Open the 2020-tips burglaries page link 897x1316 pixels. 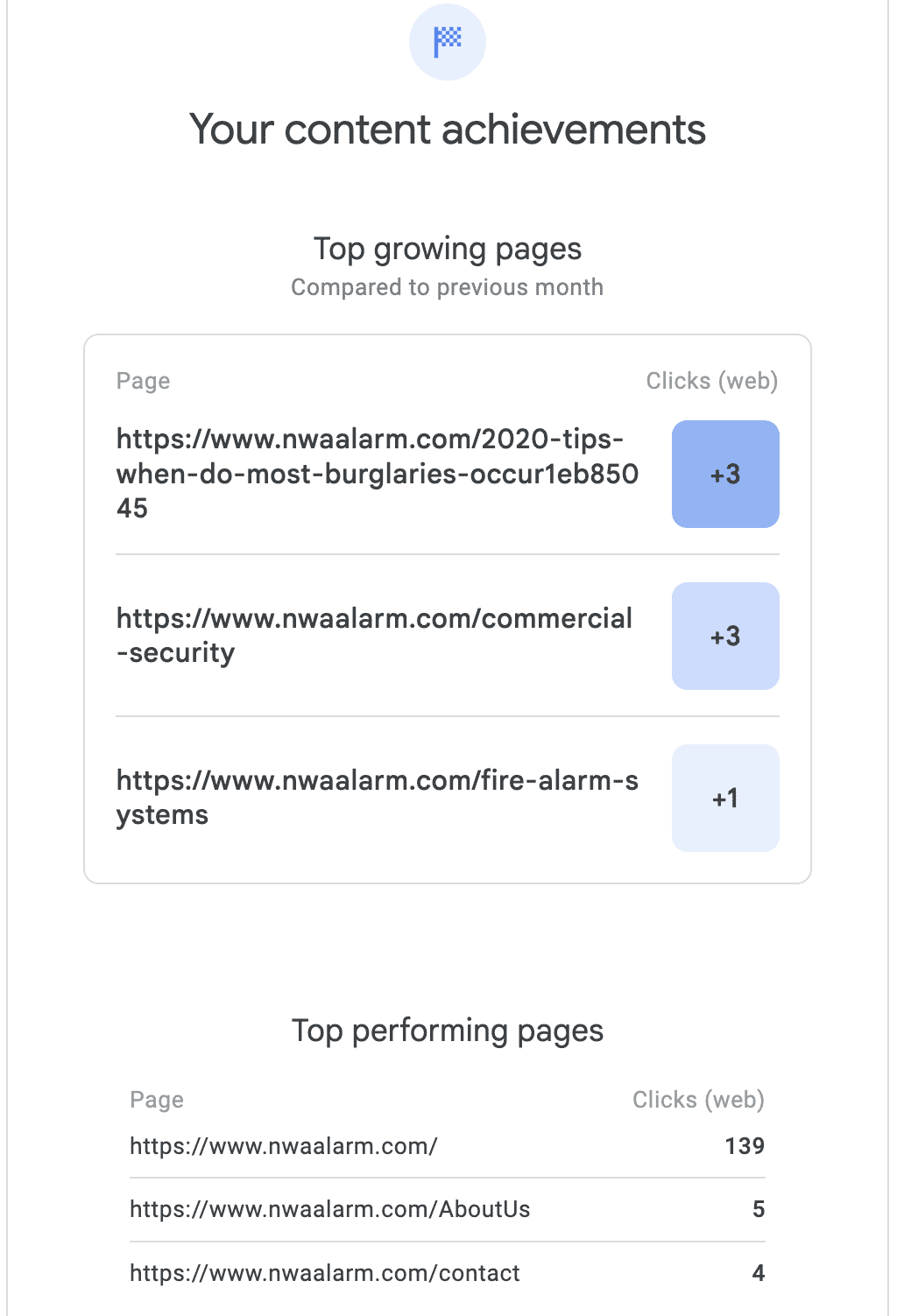pos(377,474)
